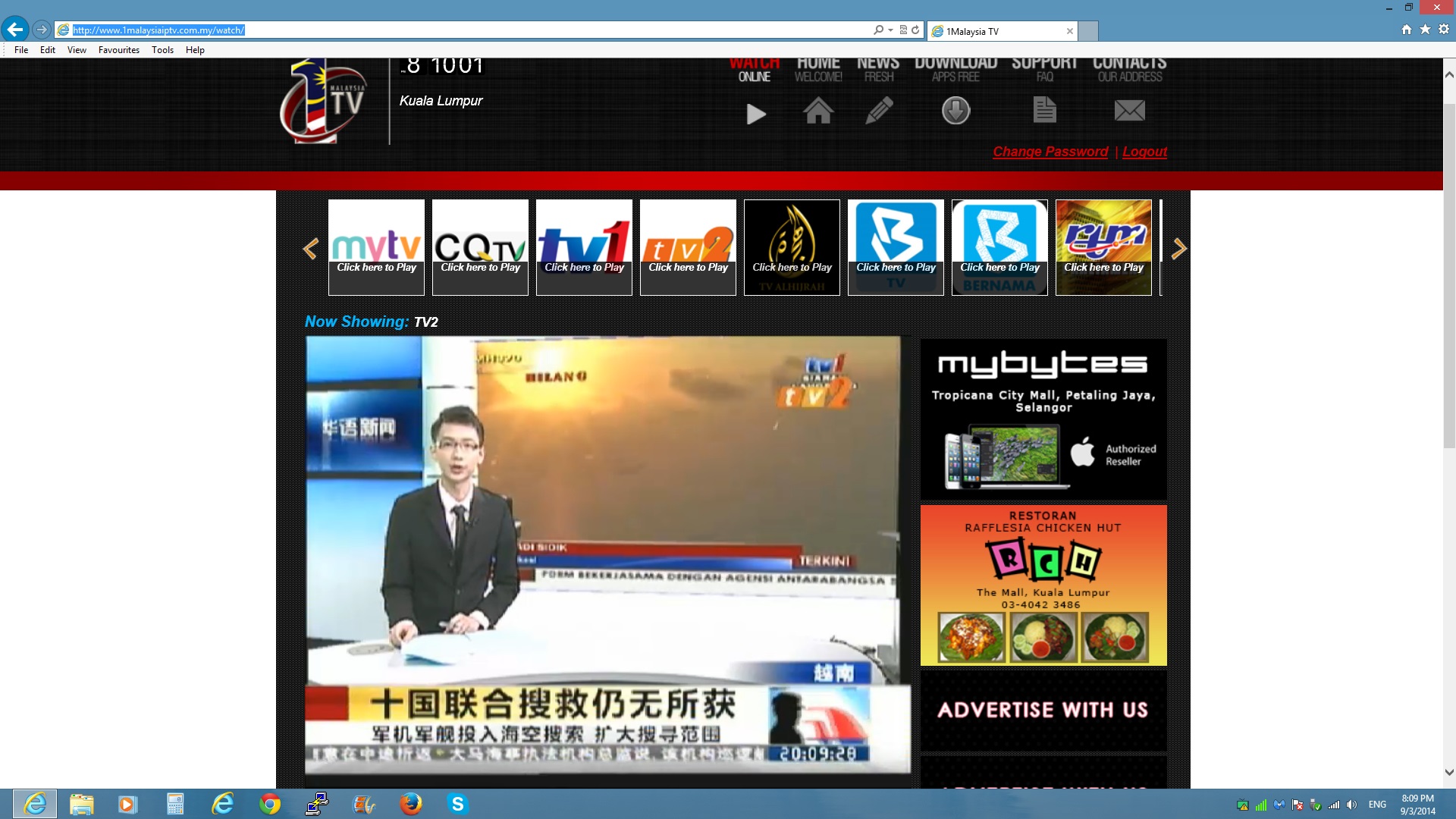Open browser Home icon in toolbar

pos(1407,30)
